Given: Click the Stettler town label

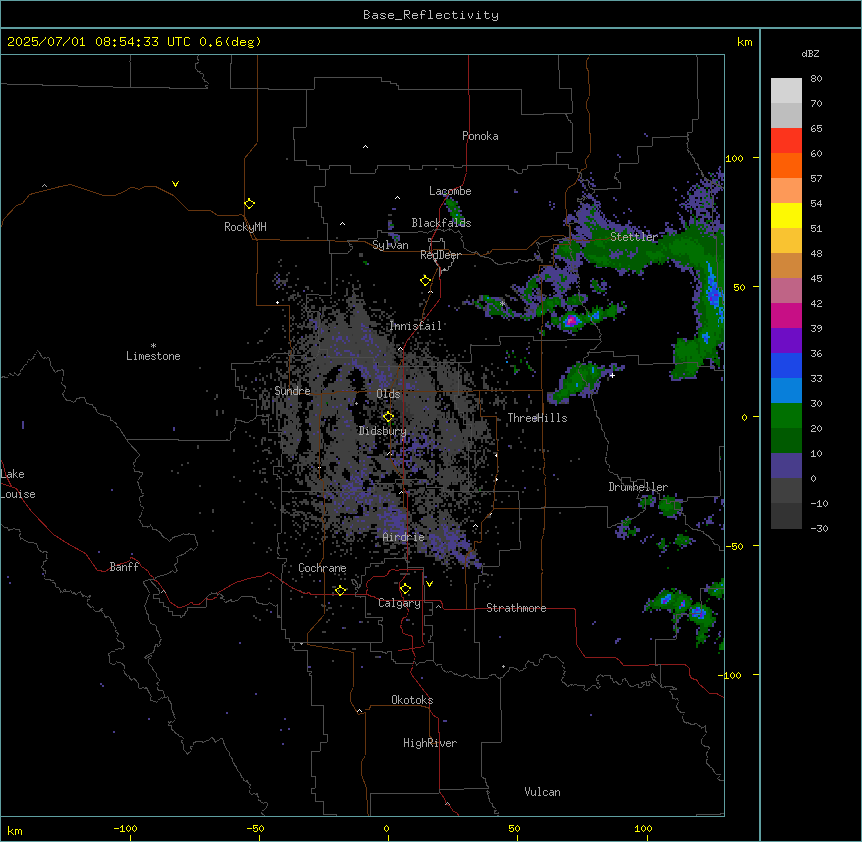Looking at the screenshot, I should coord(634,237).
